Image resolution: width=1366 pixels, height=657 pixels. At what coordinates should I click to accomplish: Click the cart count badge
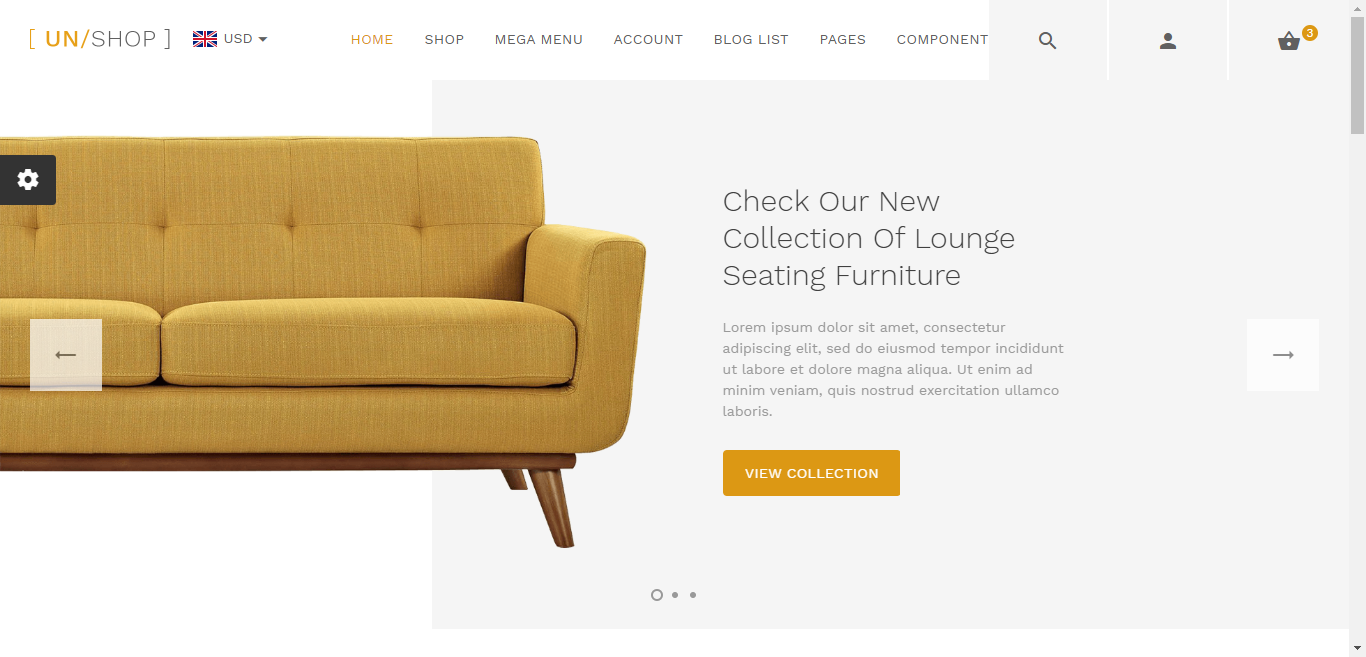click(1310, 33)
